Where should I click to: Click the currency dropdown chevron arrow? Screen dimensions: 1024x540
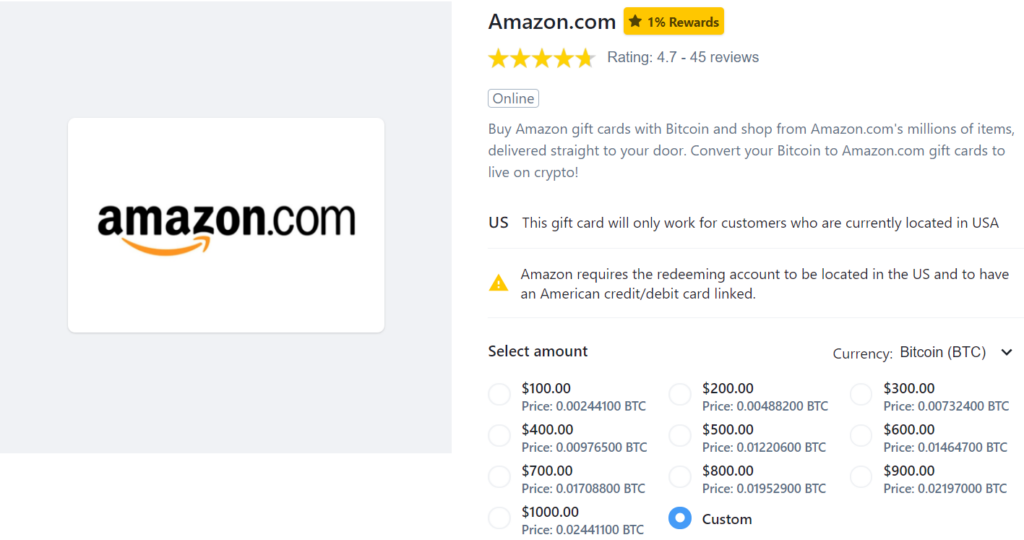click(1006, 353)
